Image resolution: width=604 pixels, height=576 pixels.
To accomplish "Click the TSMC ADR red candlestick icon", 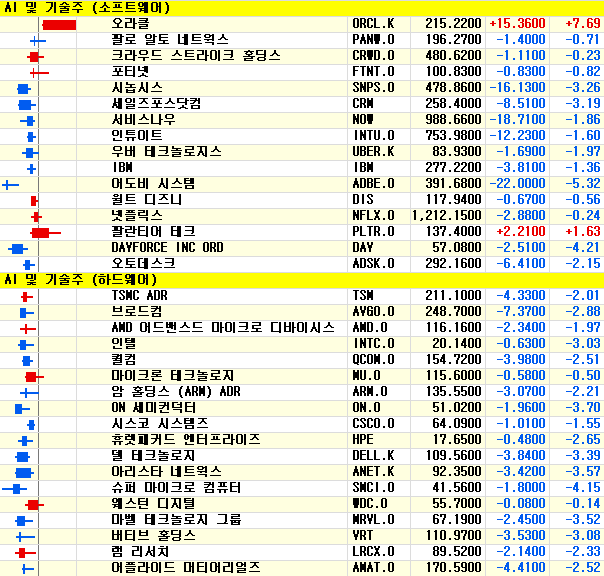I will click(x=27, y=297).
